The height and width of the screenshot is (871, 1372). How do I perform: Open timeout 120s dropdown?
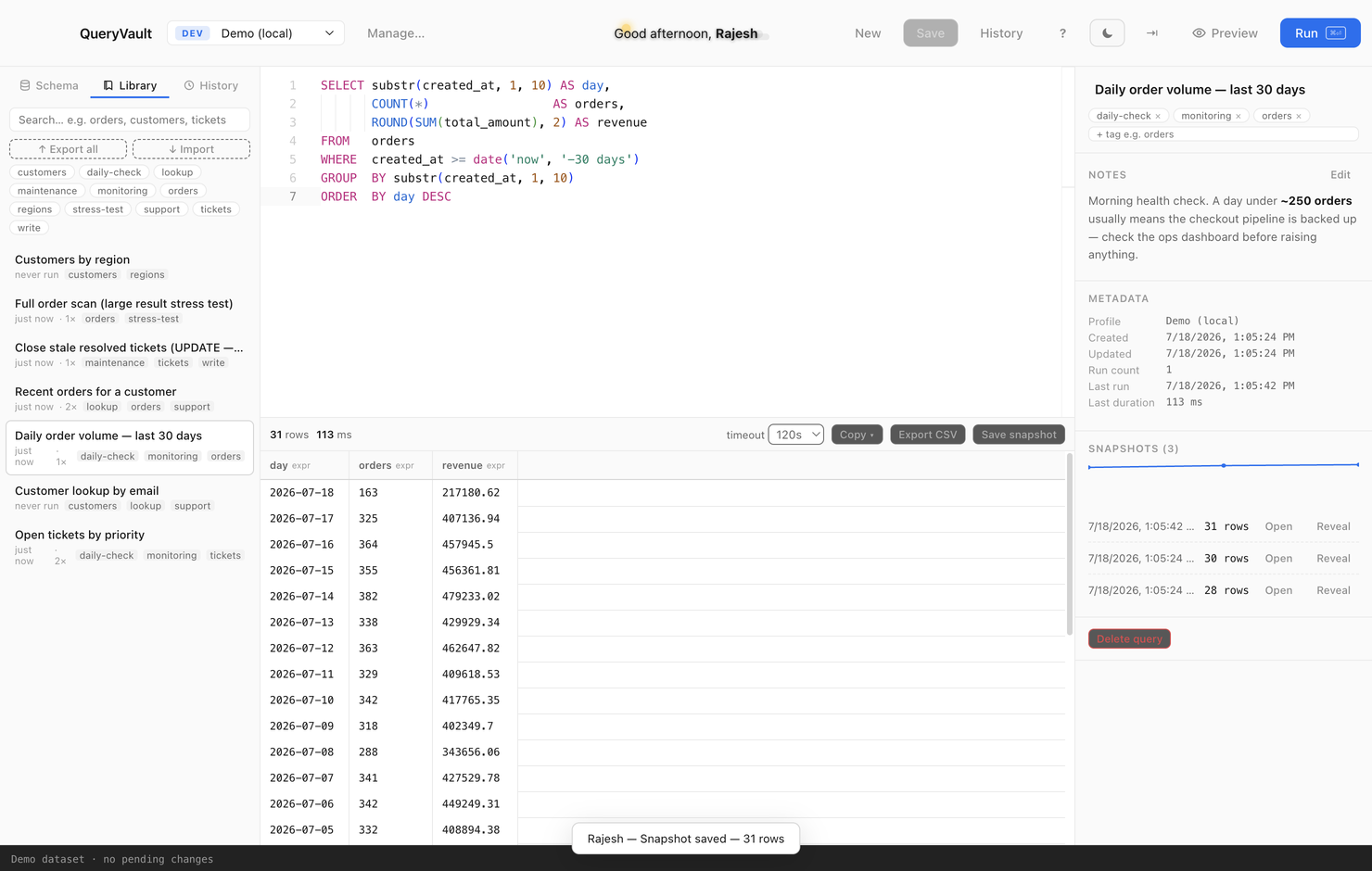tap(795, 435)
